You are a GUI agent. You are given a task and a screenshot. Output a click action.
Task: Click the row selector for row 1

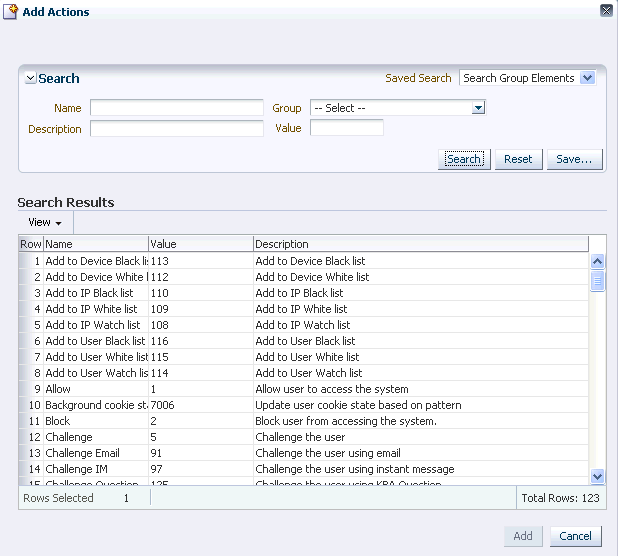pyautogui.click(x=31, y=261)
